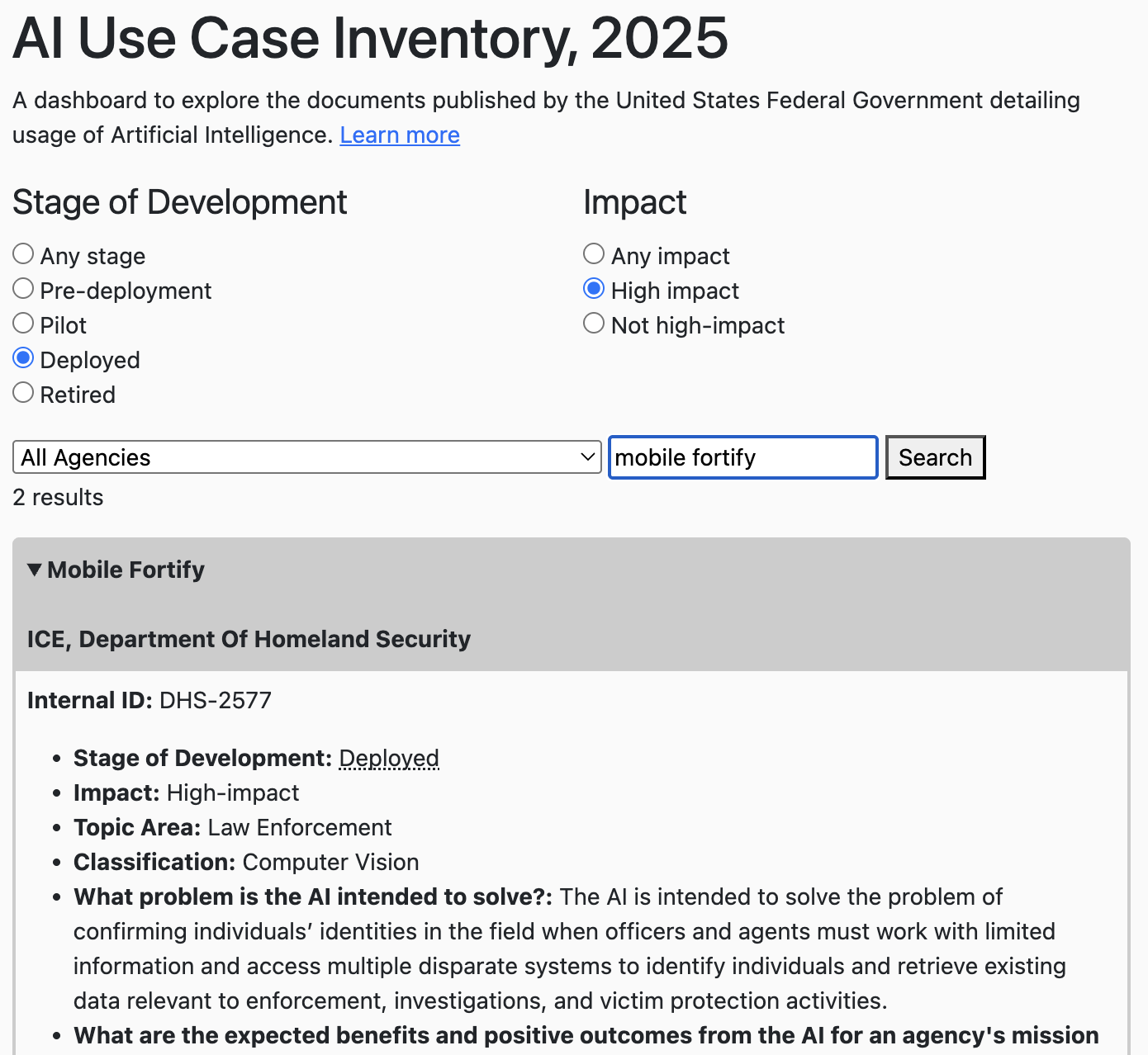
Task: Click the AI Use Case Inventory, 2025 title
Action: click(370, 38)
